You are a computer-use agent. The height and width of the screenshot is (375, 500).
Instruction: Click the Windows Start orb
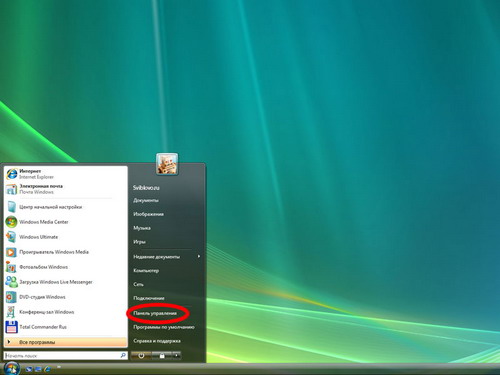[12, 368]
